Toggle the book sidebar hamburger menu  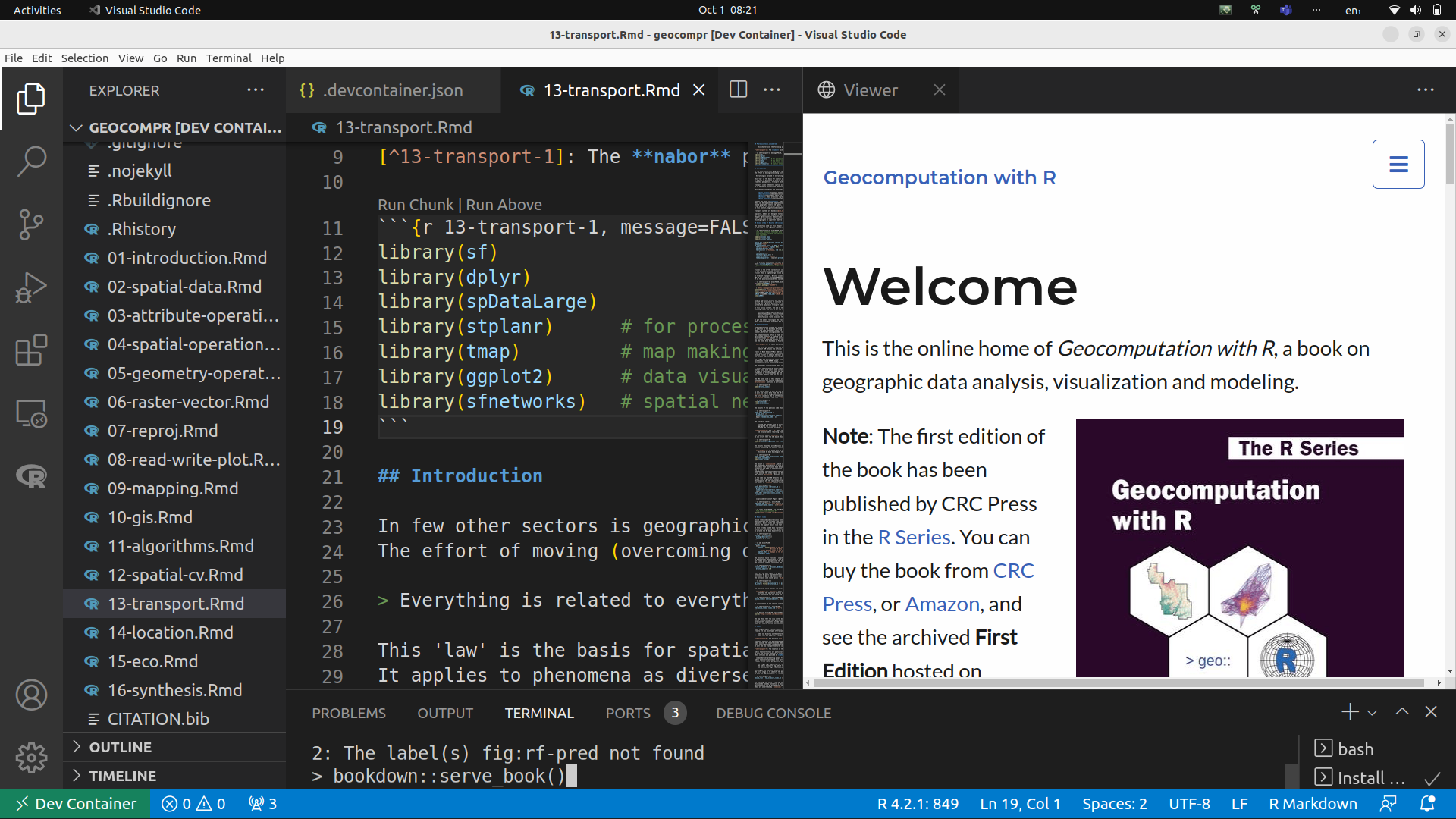point(1398,164)
